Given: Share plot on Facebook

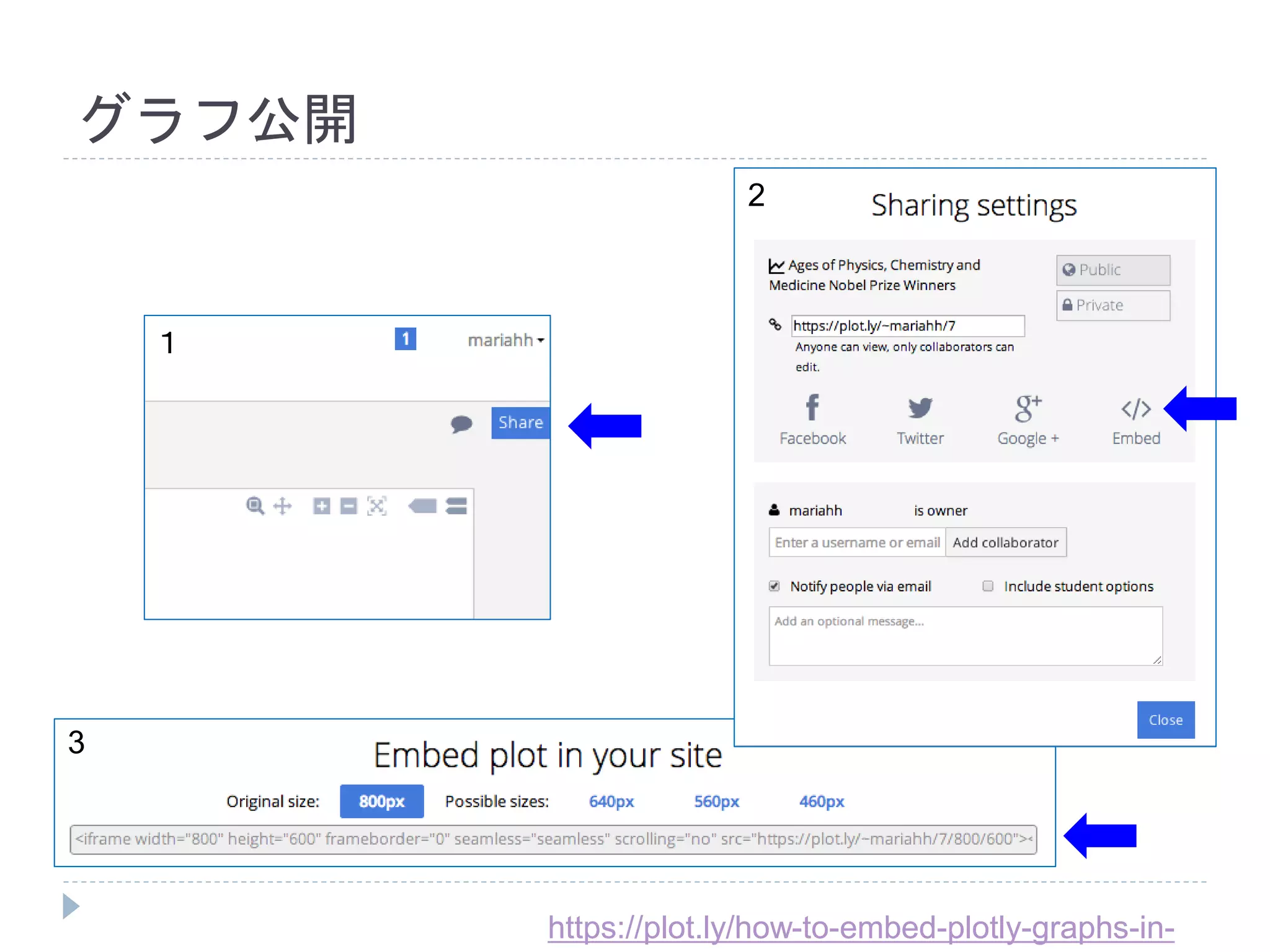Looking at the screenshot, I should pyautogui.click(x=812, y=420).
